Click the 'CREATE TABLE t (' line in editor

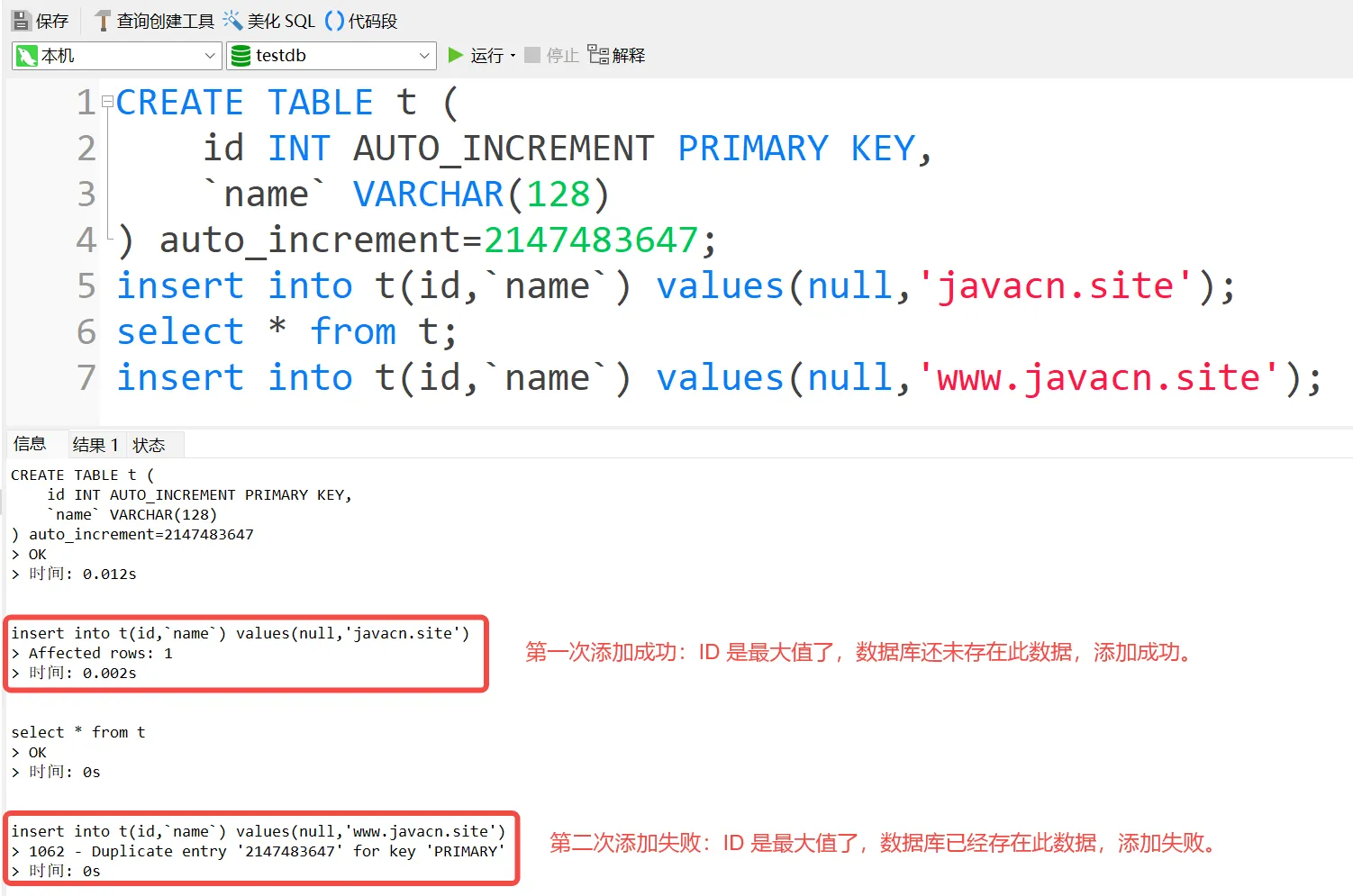[x=287, y=103]
